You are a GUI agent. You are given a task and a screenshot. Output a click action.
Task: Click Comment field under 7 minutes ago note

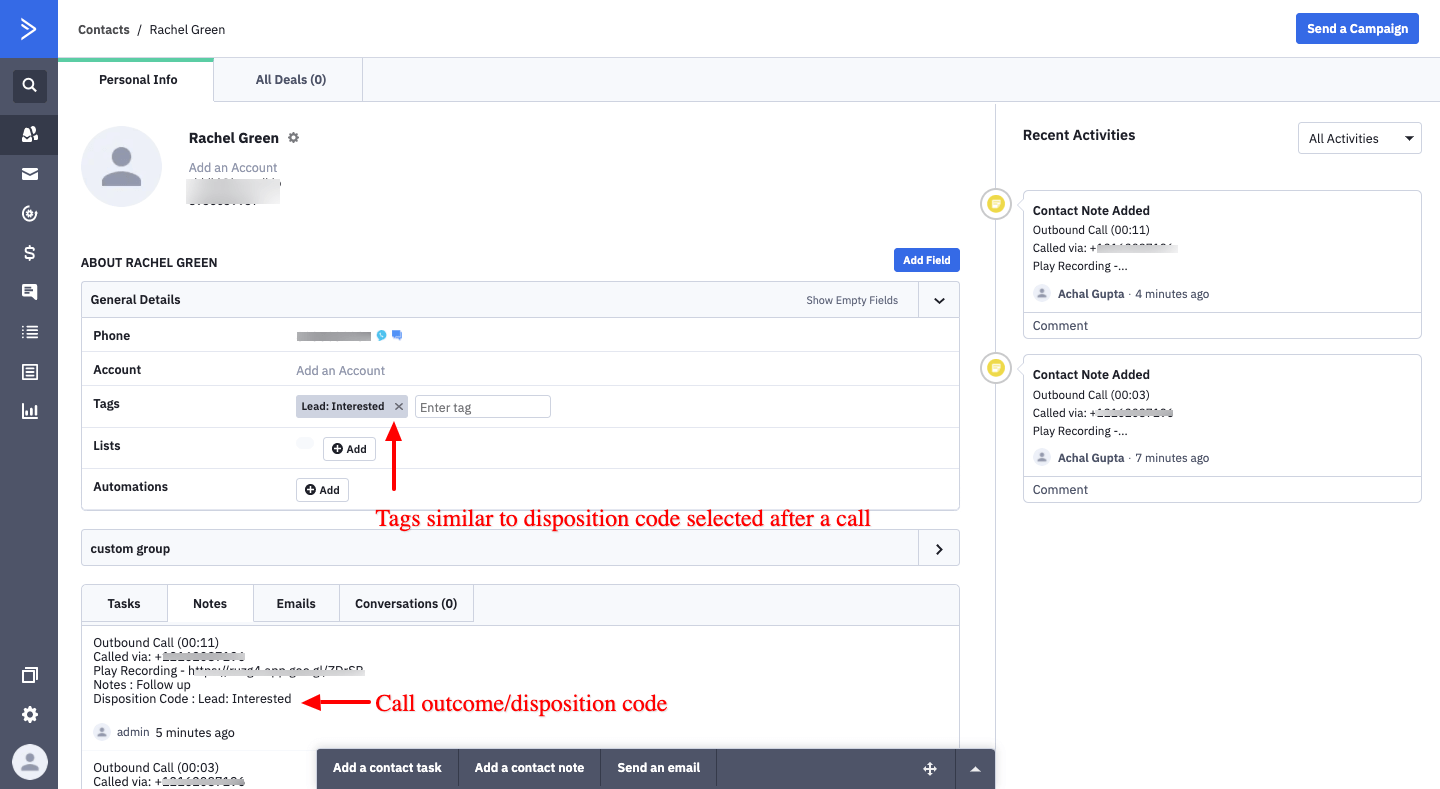coord(1222,490)
